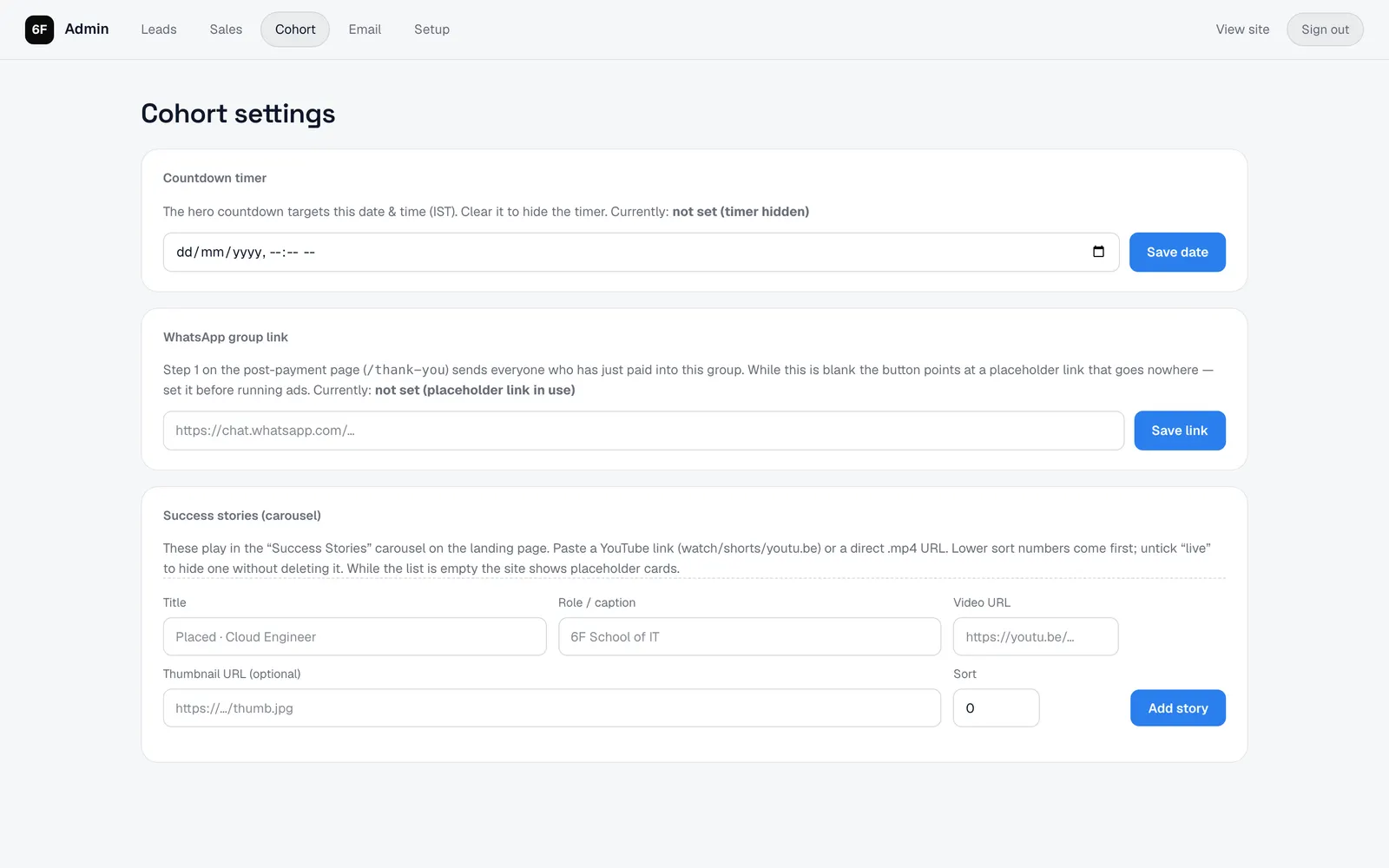Save the WhatsApp link
The height and width of the screenshot is (868, 1389).
(x=1180, y=431)
